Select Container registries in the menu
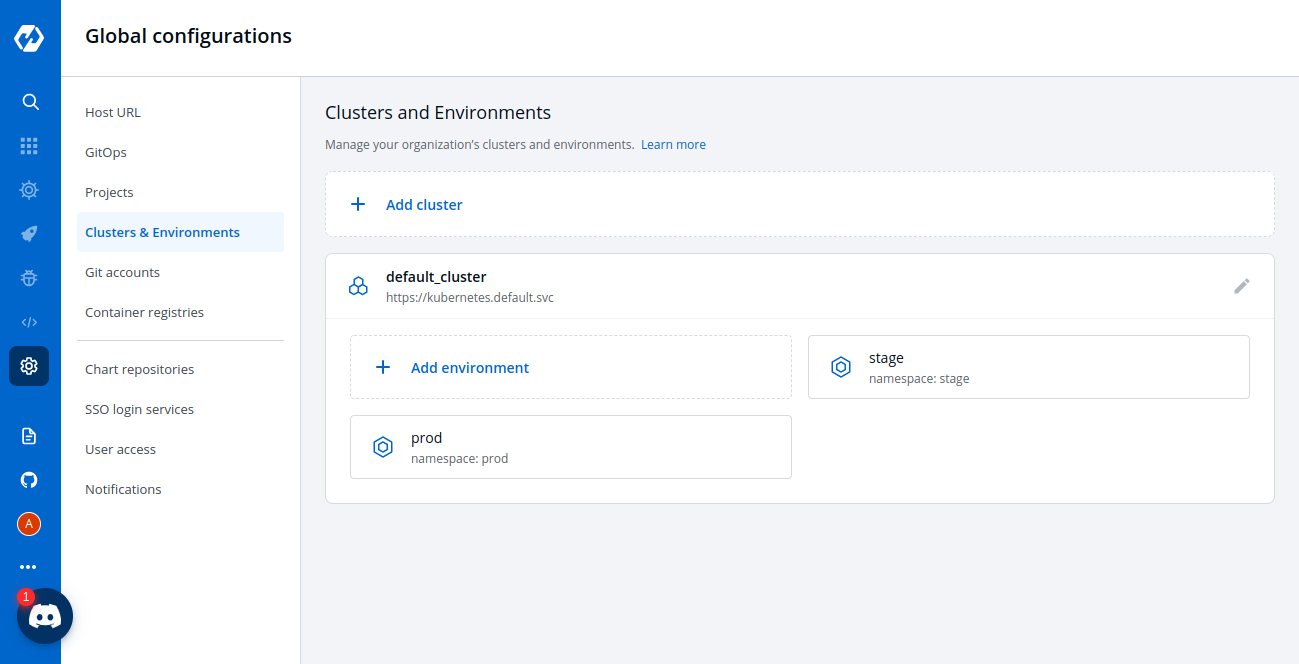 144,313
